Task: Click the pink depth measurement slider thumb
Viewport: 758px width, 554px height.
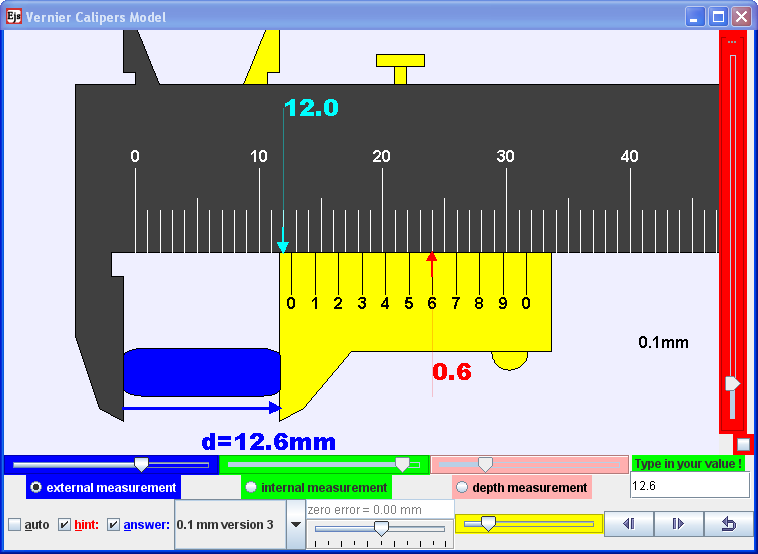Action: pyautogui.click(x=485, y=465)
